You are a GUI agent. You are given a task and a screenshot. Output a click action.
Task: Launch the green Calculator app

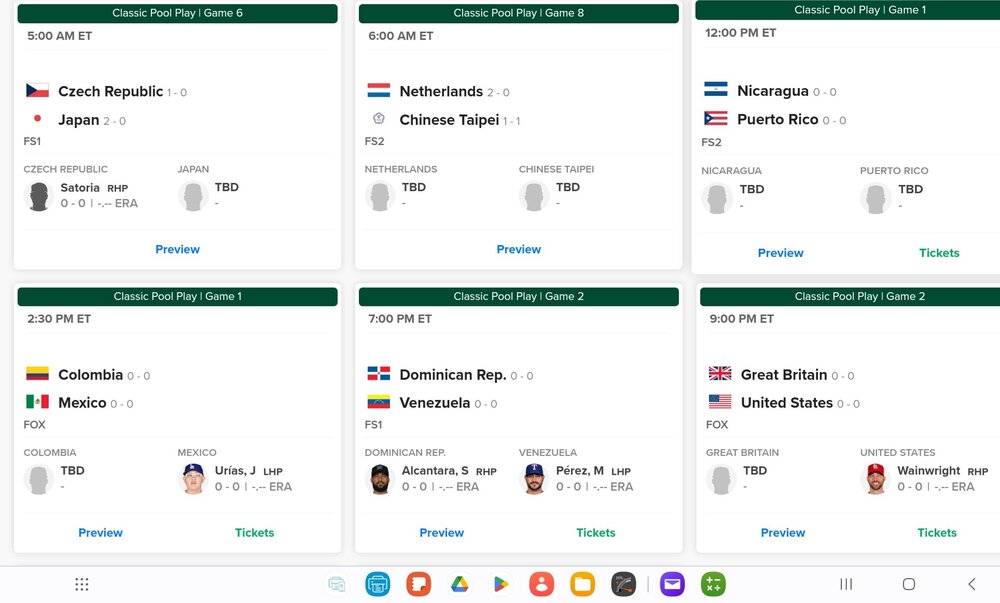(713, 584)
